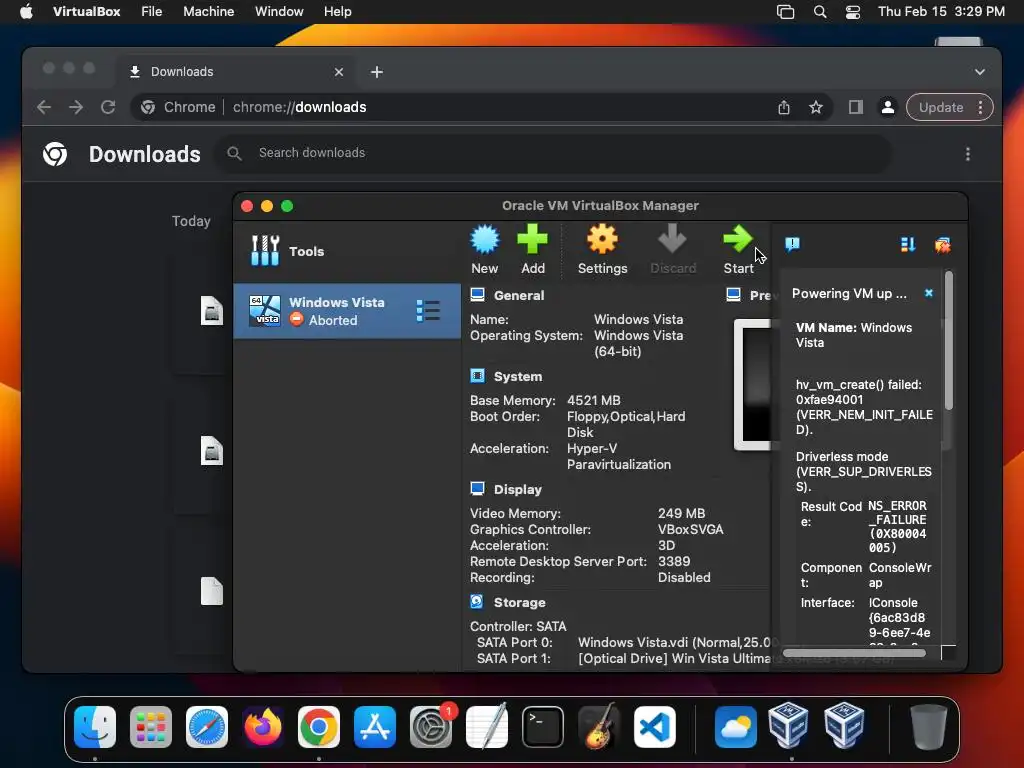Toggle Chrome side panel icon

pos(856,107)
